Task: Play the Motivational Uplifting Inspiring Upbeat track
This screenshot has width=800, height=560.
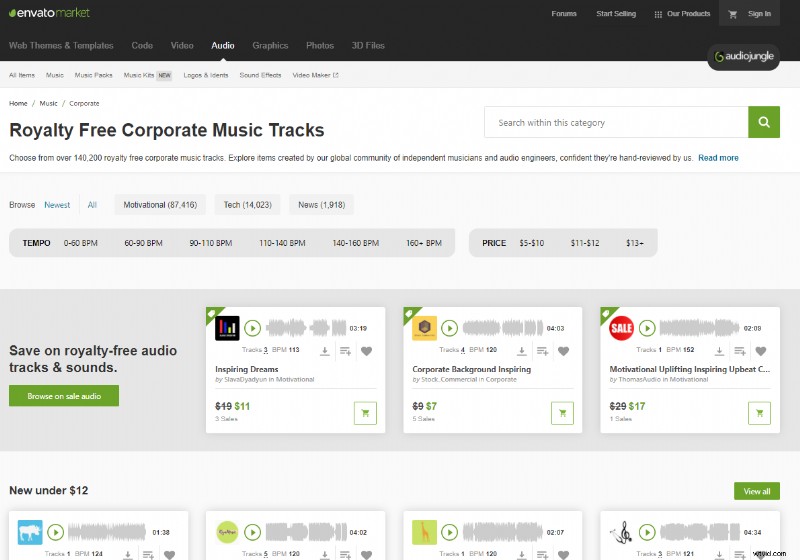Action: tap(647, 328)
